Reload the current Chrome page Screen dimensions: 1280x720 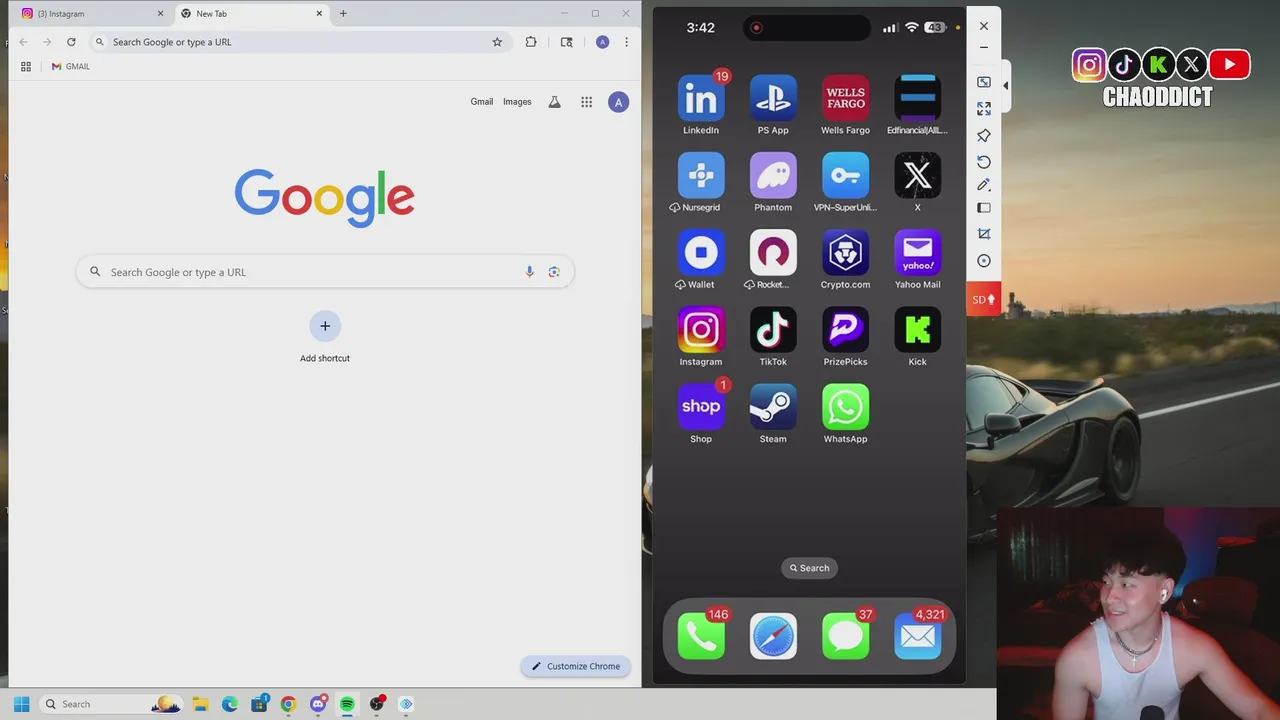pos(71,42)
